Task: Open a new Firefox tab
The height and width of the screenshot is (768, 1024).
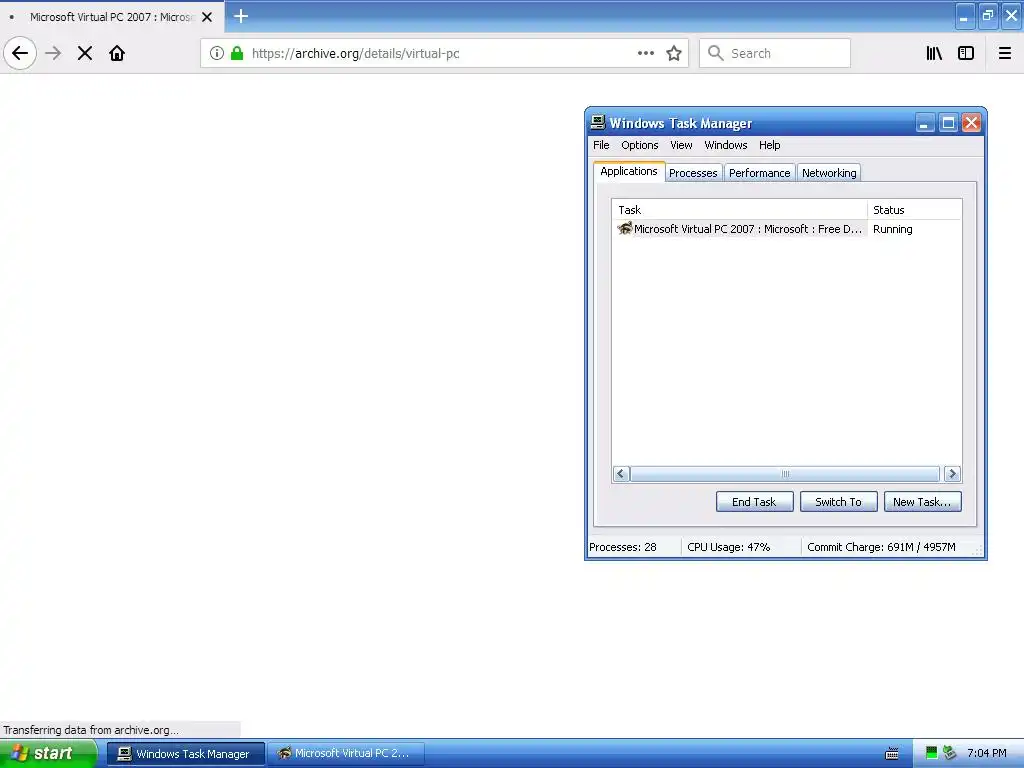Action: point(241,16)
